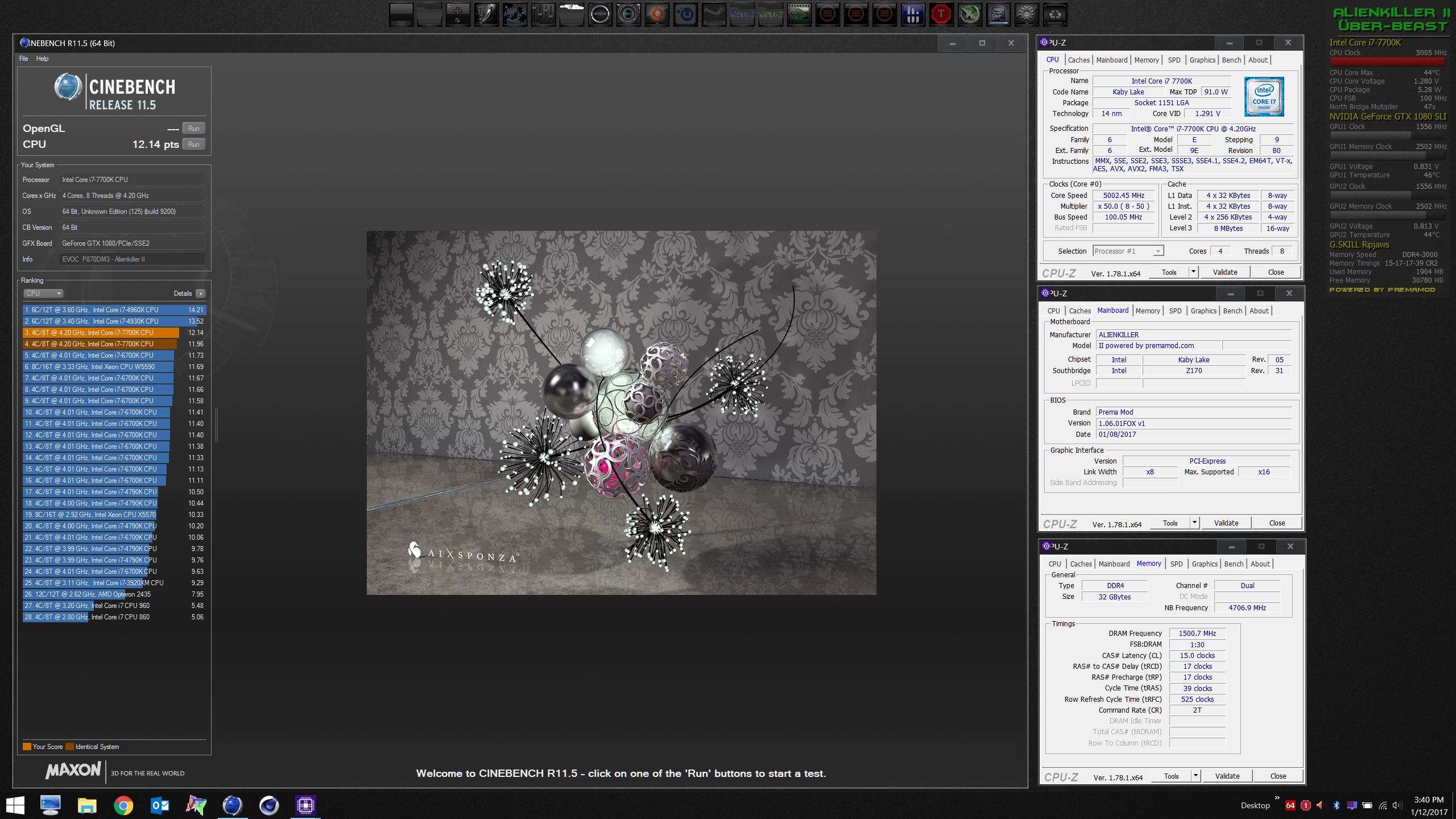
Task: Open gamepad icon in top dock
Action: 458,14
